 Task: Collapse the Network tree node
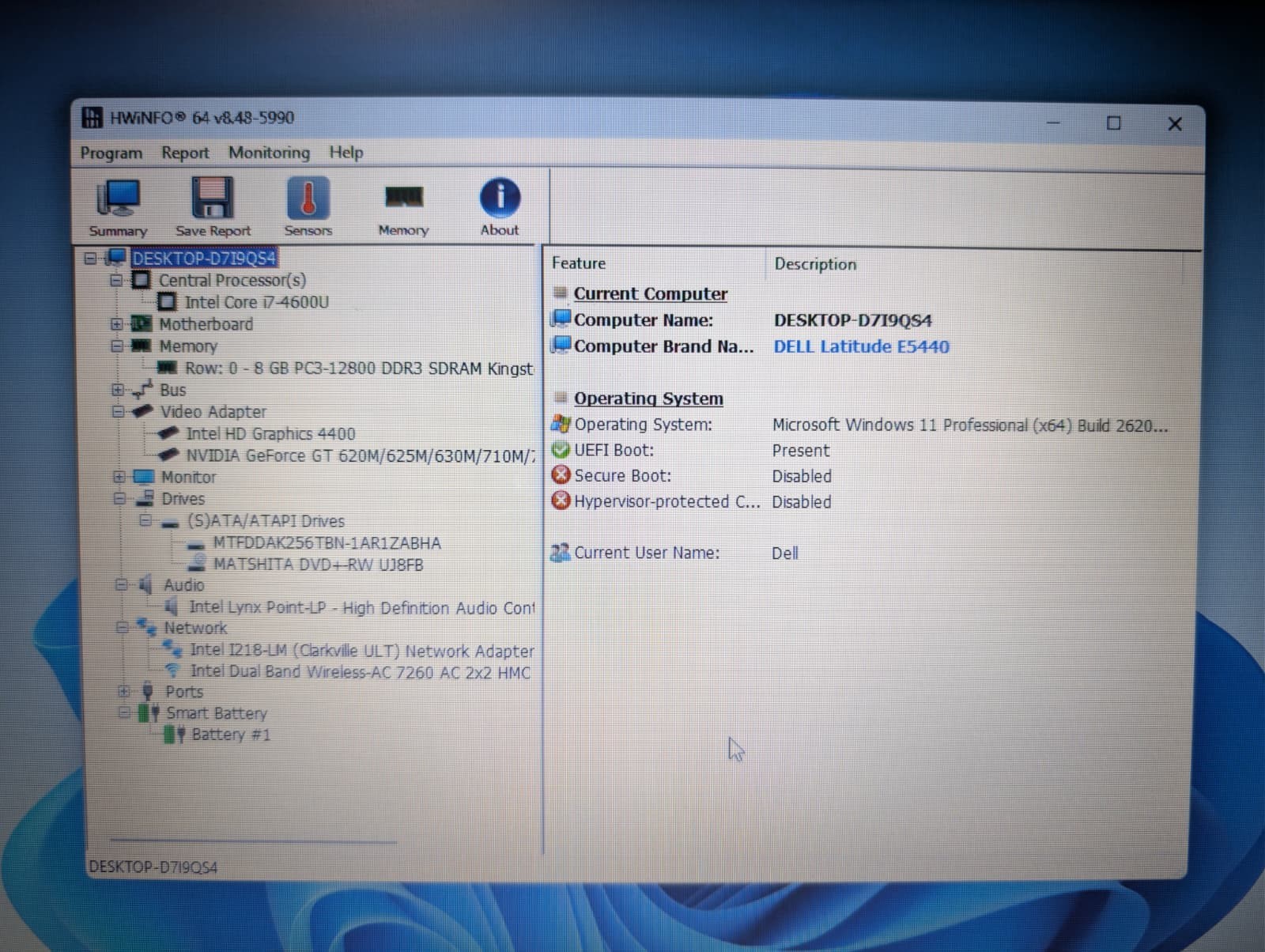pyautogui.click(x=122, y=628)
